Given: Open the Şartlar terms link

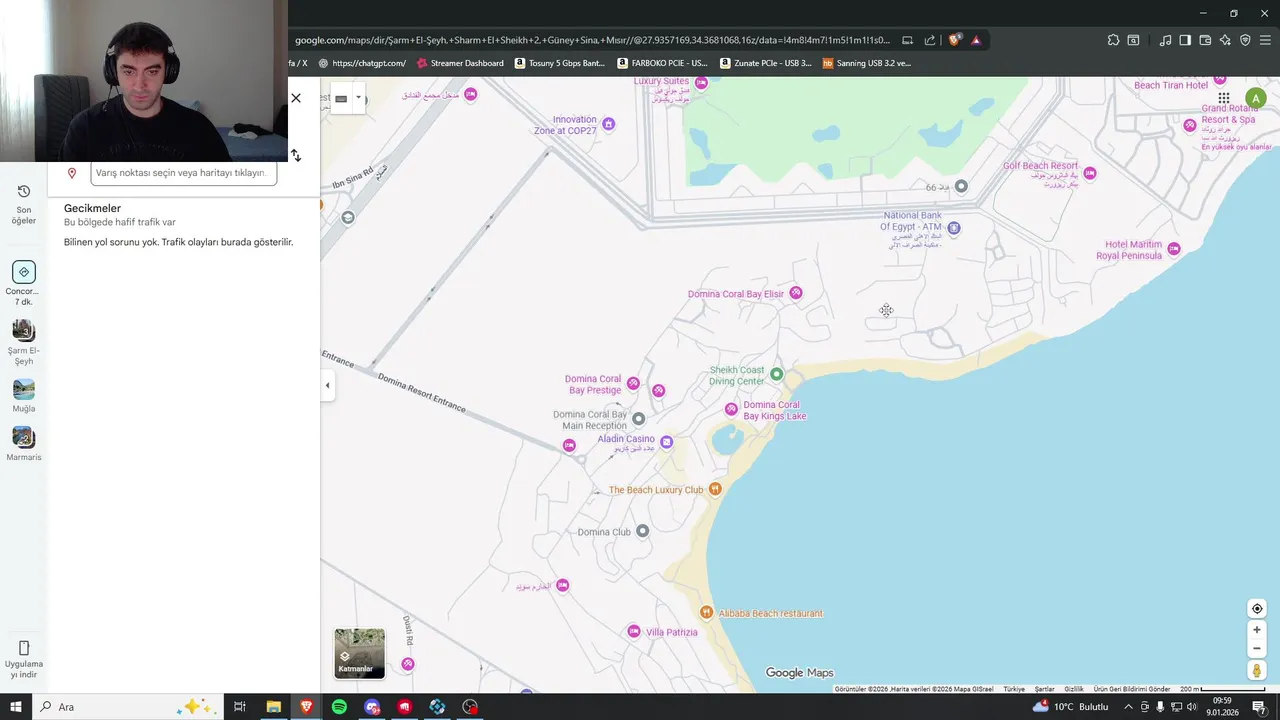Looking at the screenshot, I should [1044, 689].
